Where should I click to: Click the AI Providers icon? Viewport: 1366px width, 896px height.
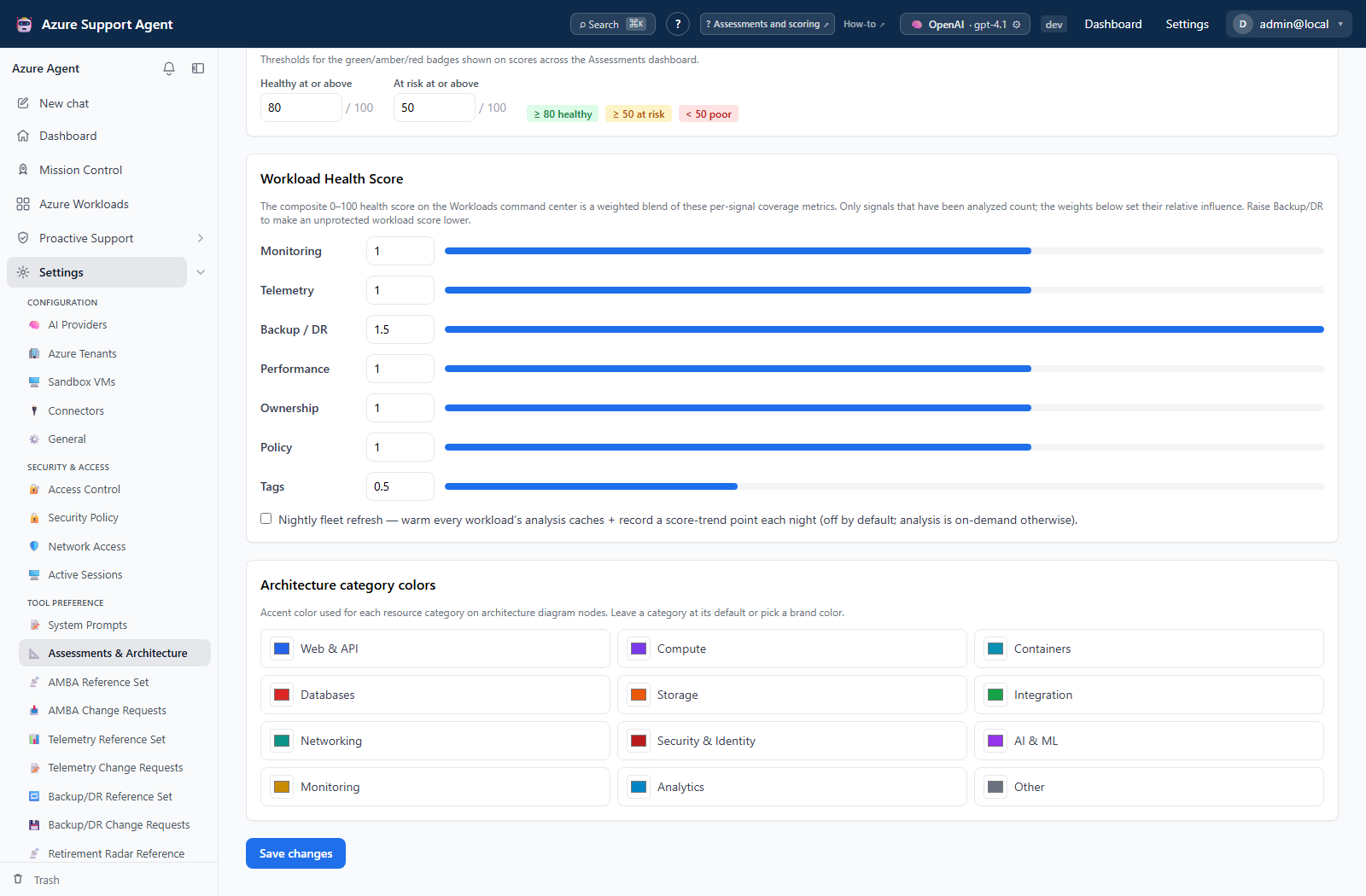click(x=34, y=325)
